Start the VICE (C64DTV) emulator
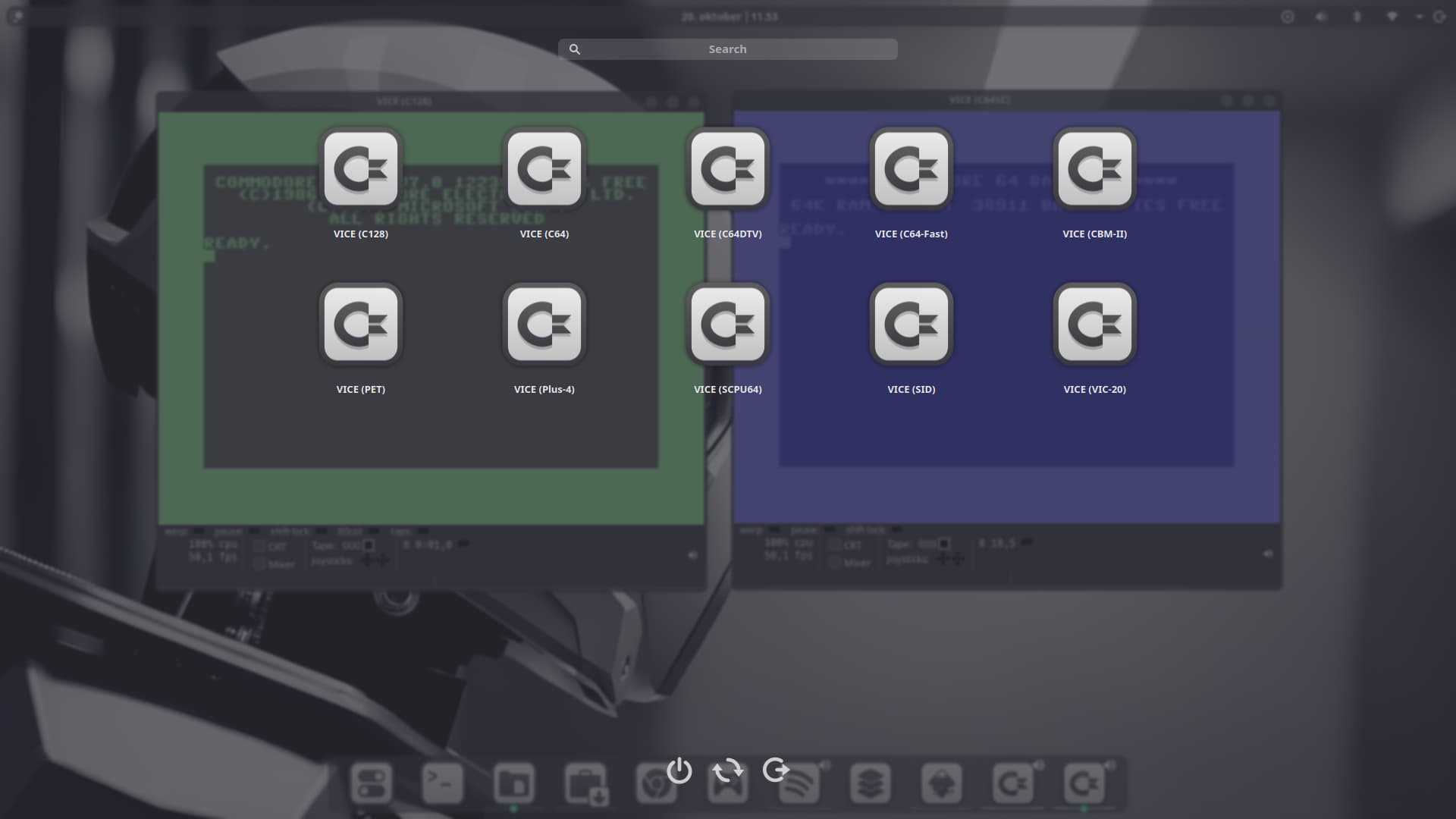This screenshot has height=819, width=1456. pyautogui.click(x=728, y=169)
